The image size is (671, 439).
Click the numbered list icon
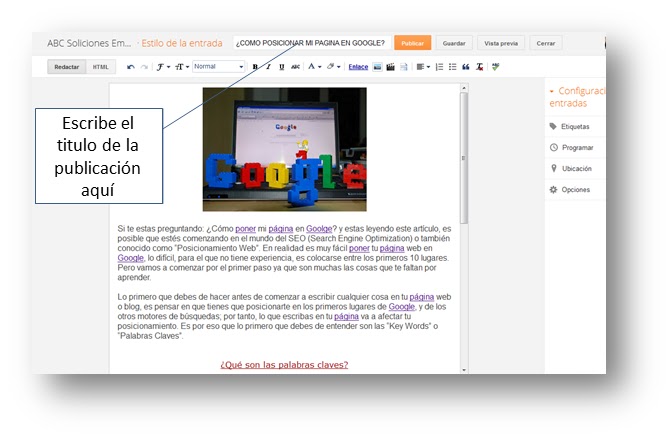point(439,67)
